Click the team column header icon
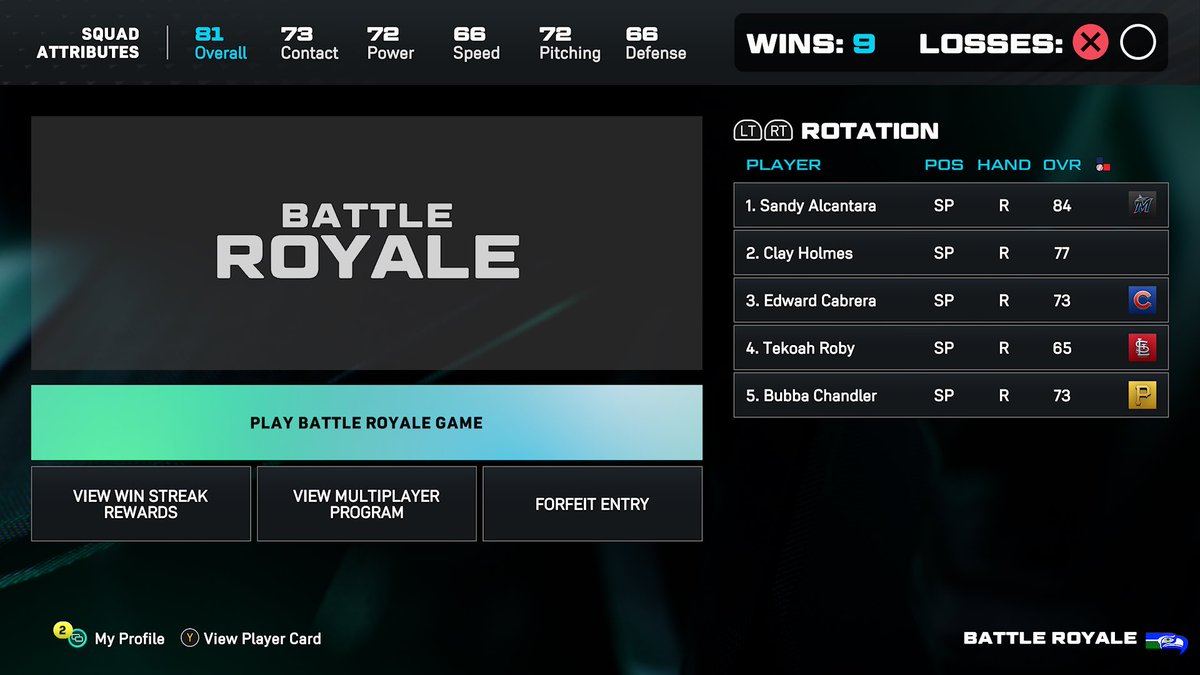The width and height of the screenshot is (1200, 675). pos(1103,165)
